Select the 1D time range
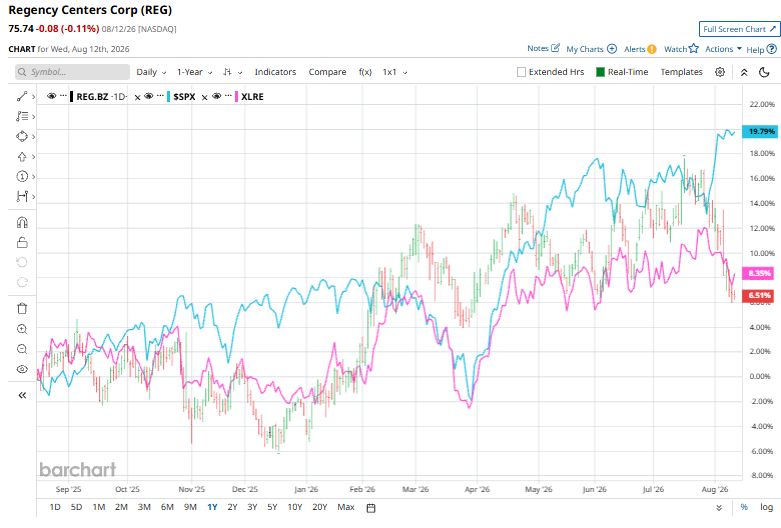Screen dimensions: 781x528 55,507
